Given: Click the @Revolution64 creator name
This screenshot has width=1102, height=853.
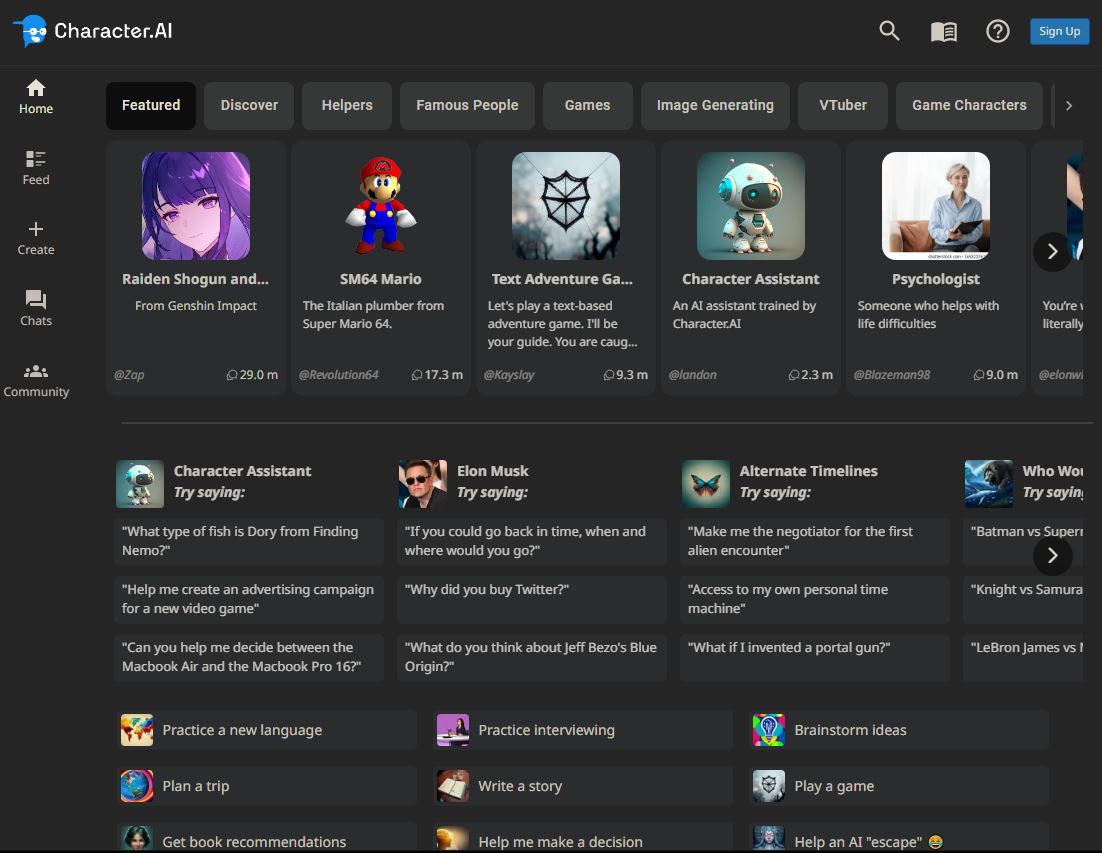Looking at the screenshot, I should click(339, 375).
